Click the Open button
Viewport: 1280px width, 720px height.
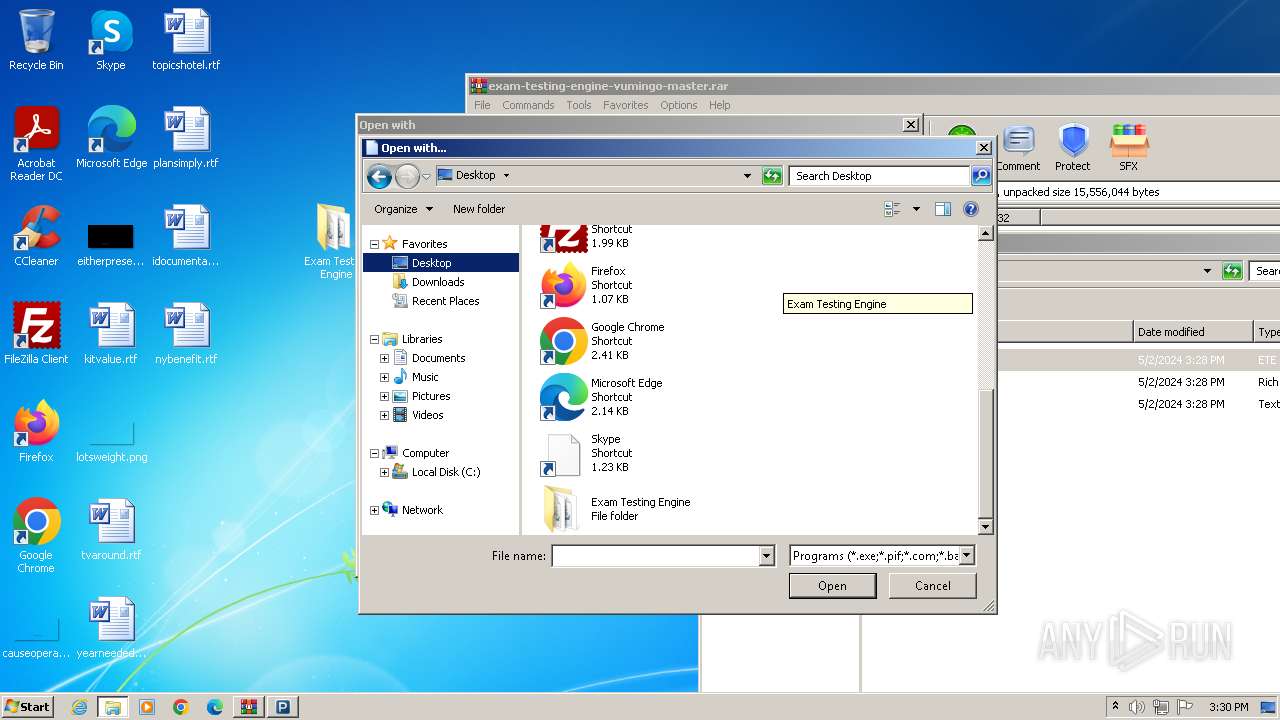click(x=832, y=586)
